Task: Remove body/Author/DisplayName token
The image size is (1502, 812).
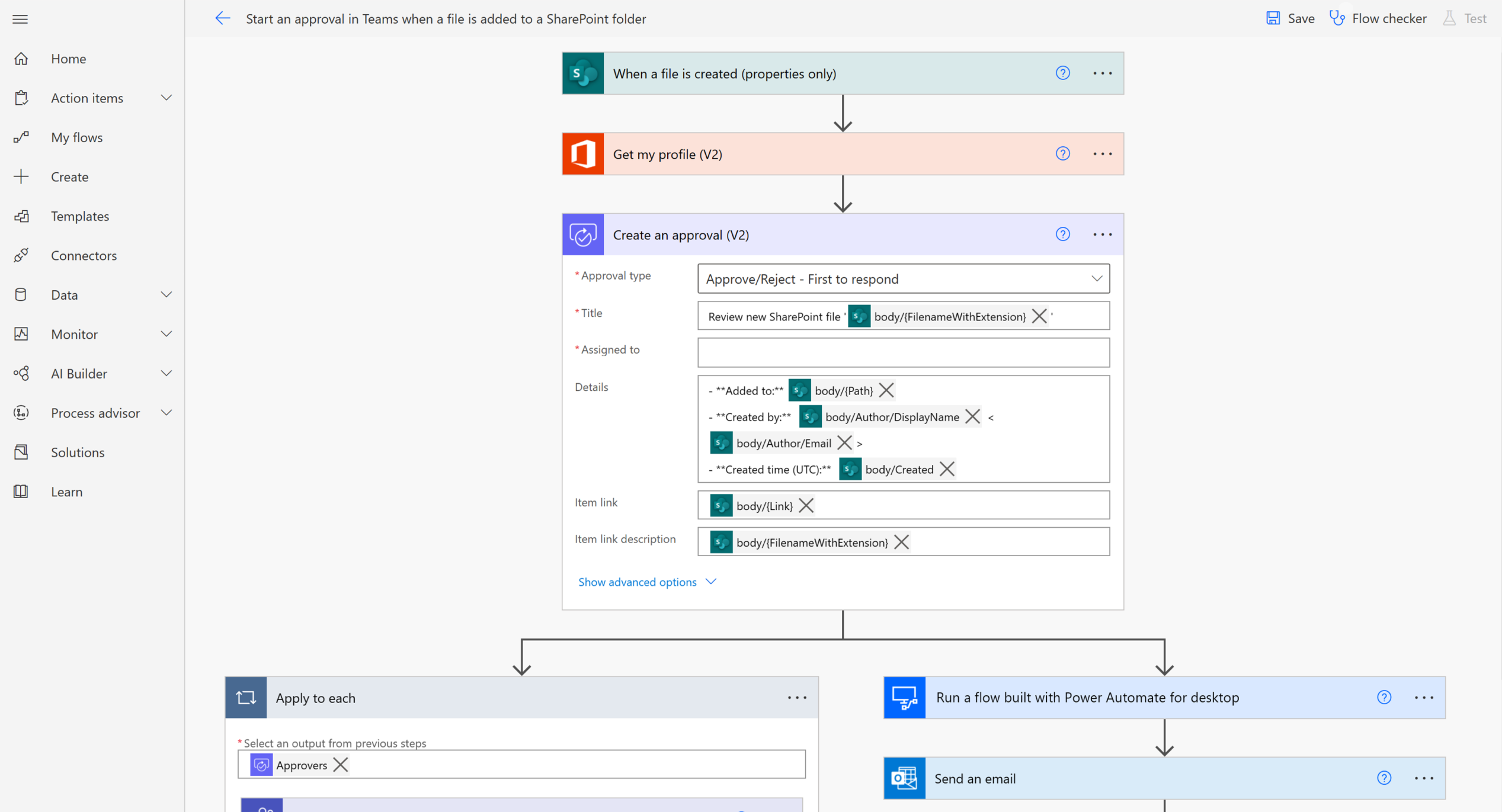Action: coord(972,416)
